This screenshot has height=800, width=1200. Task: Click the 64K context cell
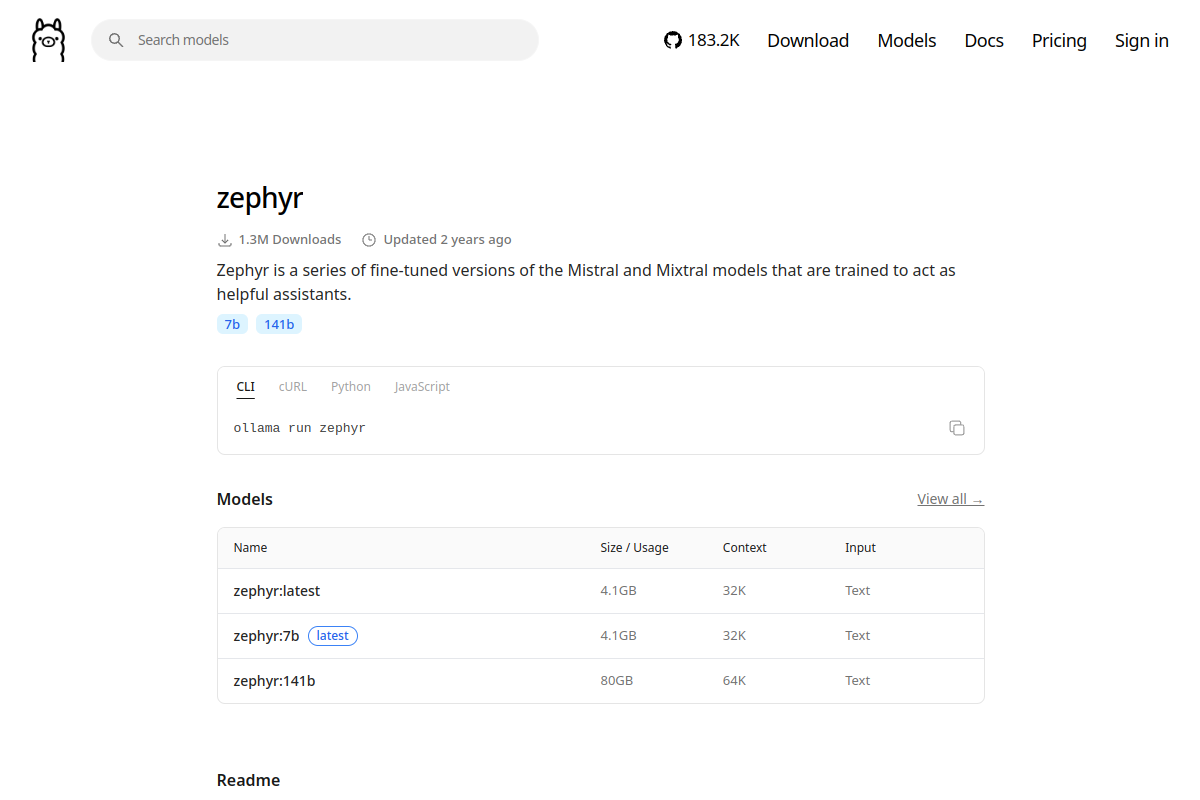(734, 681)
